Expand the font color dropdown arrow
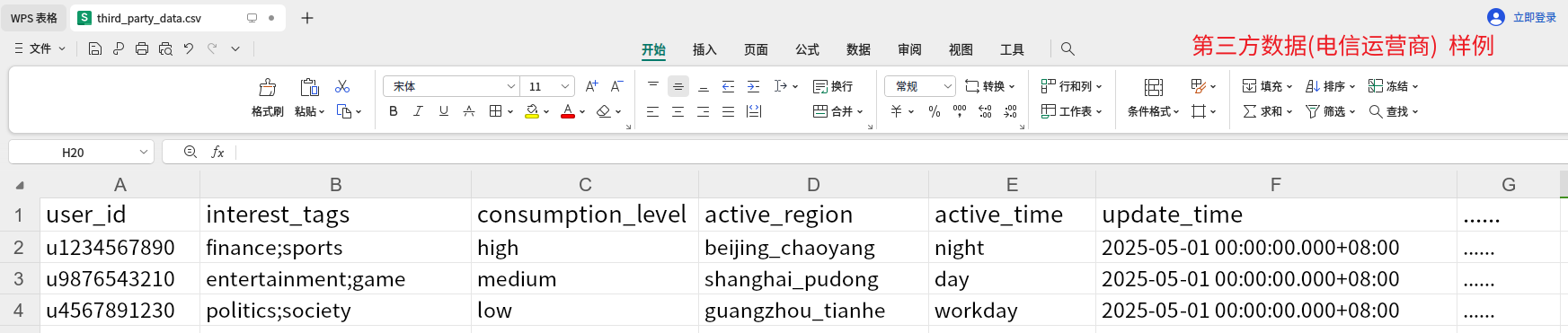Screen dimensions: 1568x333 (x=582, y=112)
